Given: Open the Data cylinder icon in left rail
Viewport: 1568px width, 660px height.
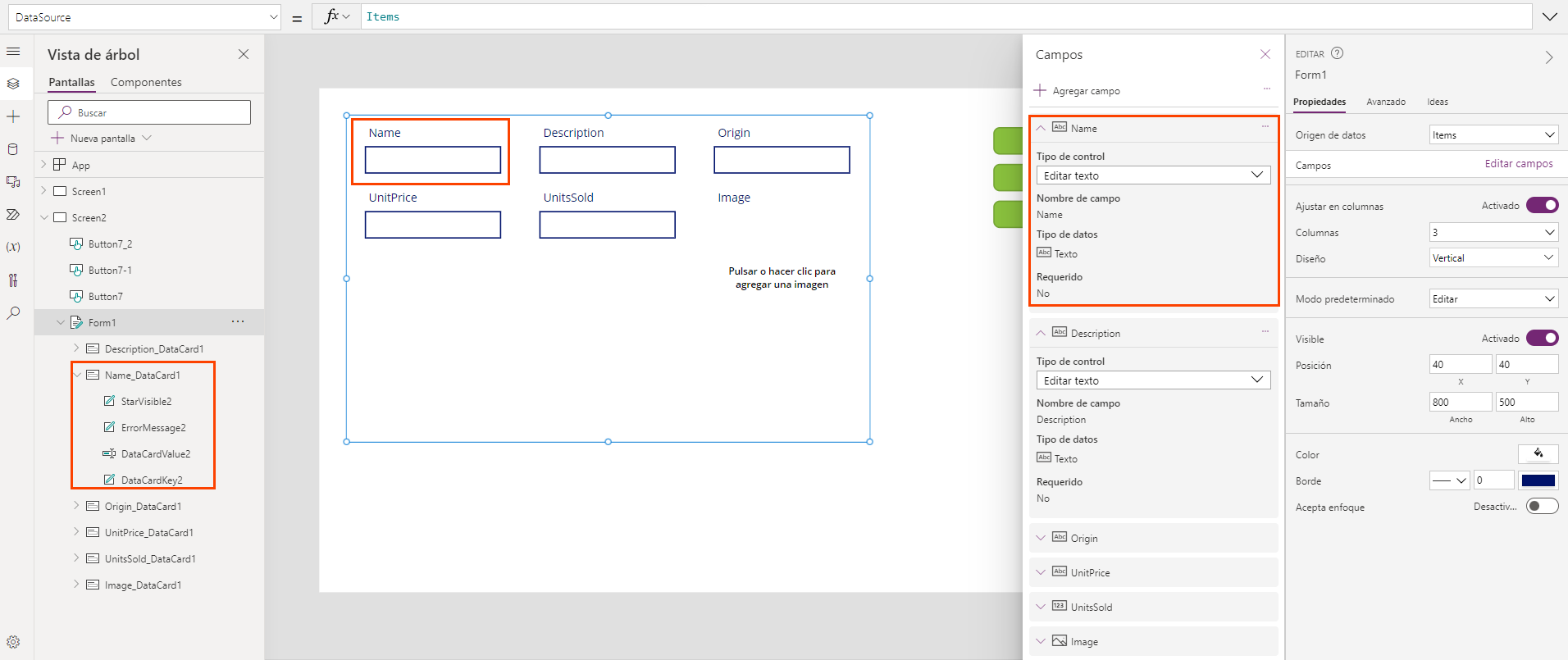Looking at the screenshot, I should (x=13, y=149).
